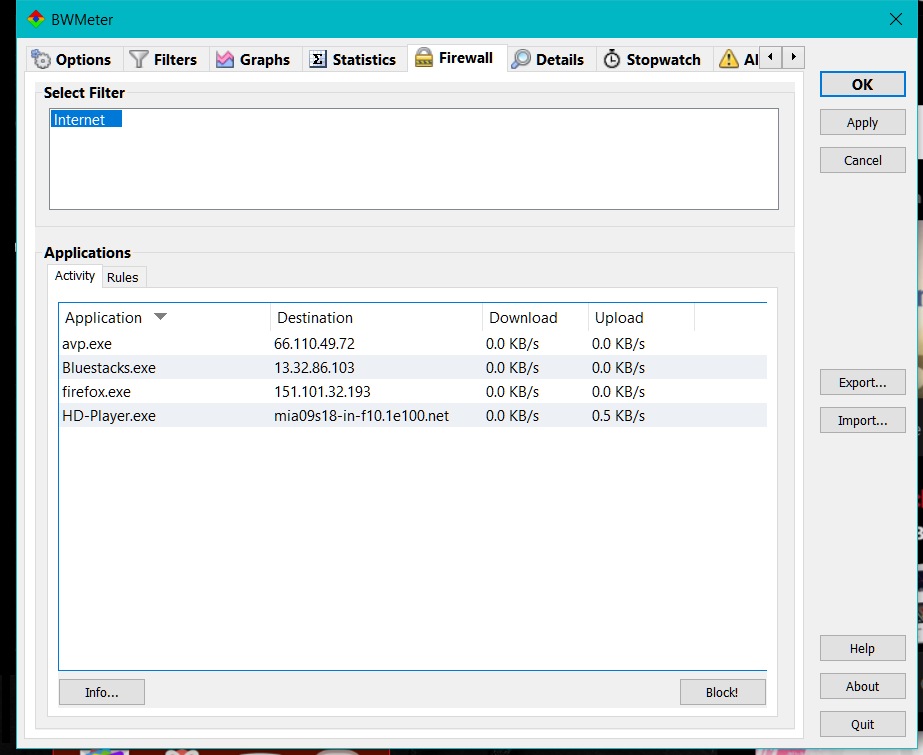The image size is (923, 755).
Task: Click the Graphs chart icon
Action: 225,59
